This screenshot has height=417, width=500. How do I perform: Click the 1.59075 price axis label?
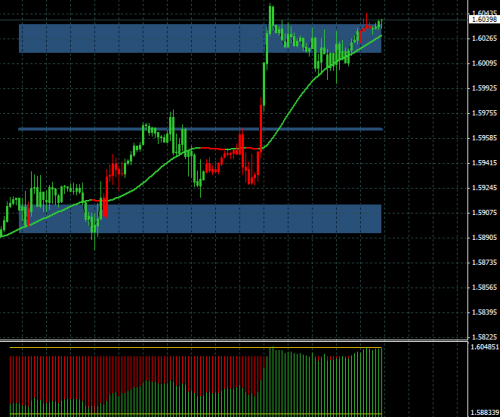[x=484, y=213]
